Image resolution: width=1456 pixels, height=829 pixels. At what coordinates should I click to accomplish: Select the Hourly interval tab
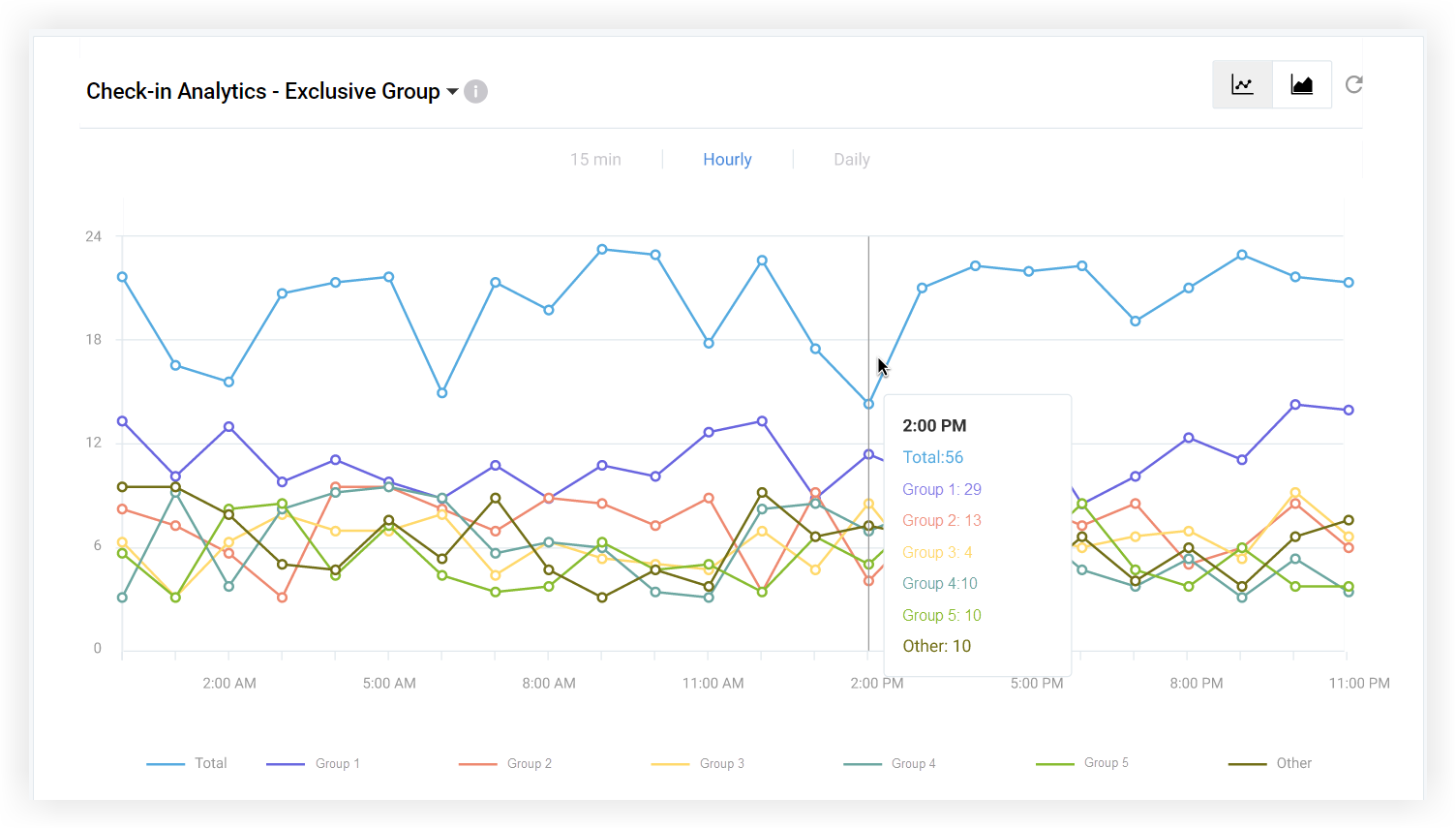click(727, 160)
